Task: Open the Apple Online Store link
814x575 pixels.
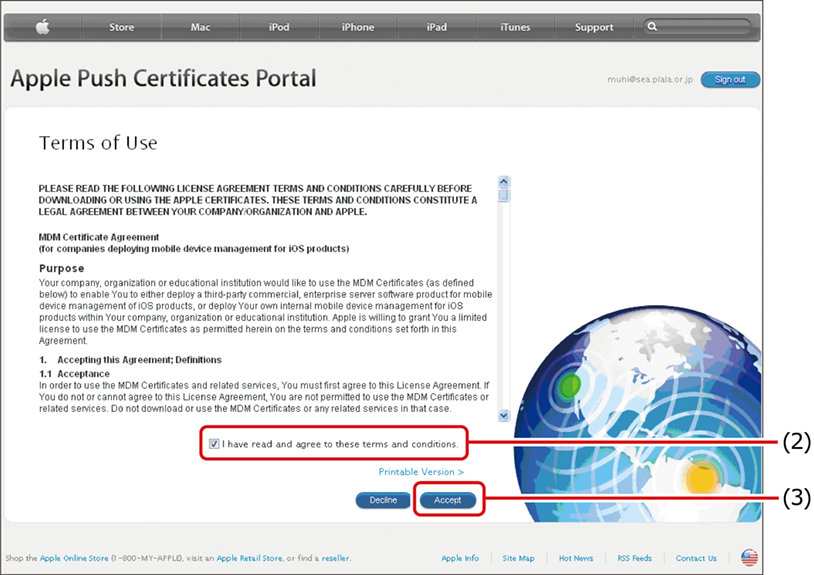Action: click(74, 558)
